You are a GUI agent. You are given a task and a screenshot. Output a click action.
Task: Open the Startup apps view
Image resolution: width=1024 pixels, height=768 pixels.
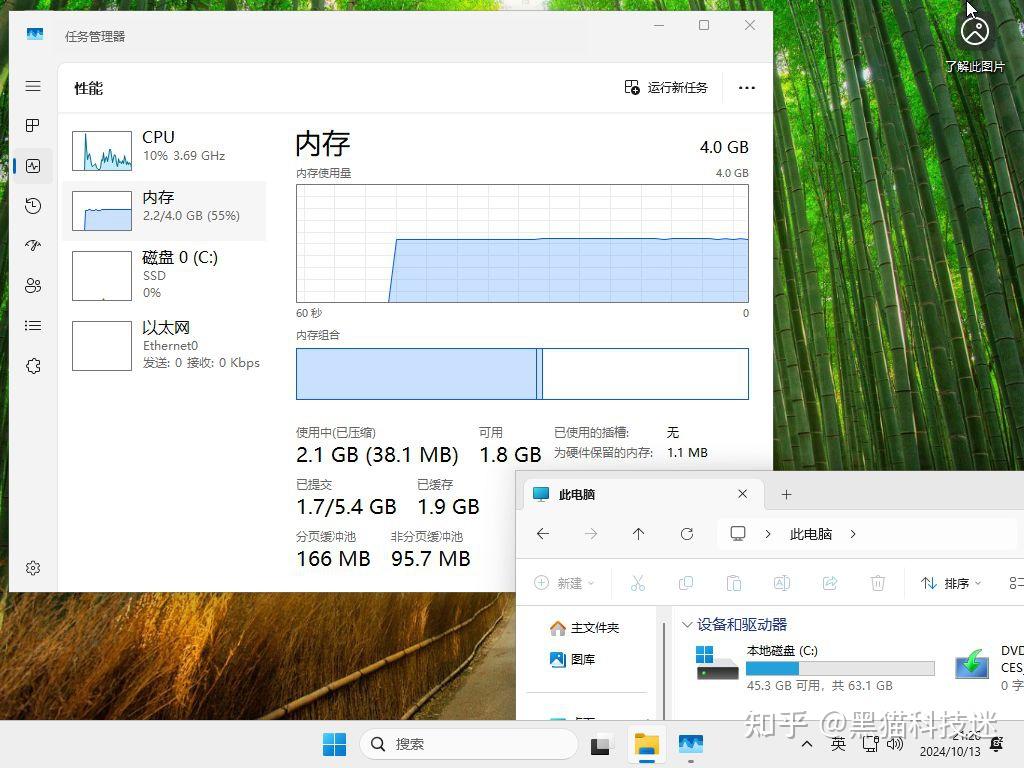(x=33, y=246)
